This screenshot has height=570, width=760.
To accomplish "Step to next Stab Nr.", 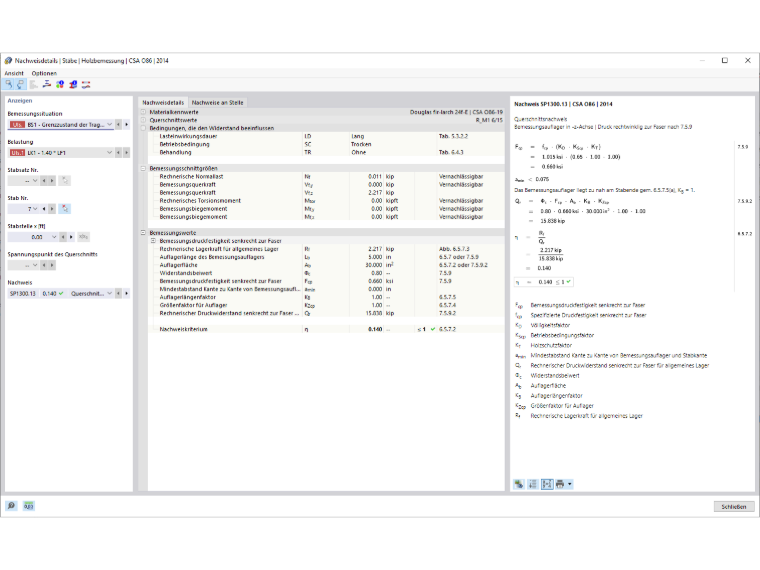I will click(52, 209).
